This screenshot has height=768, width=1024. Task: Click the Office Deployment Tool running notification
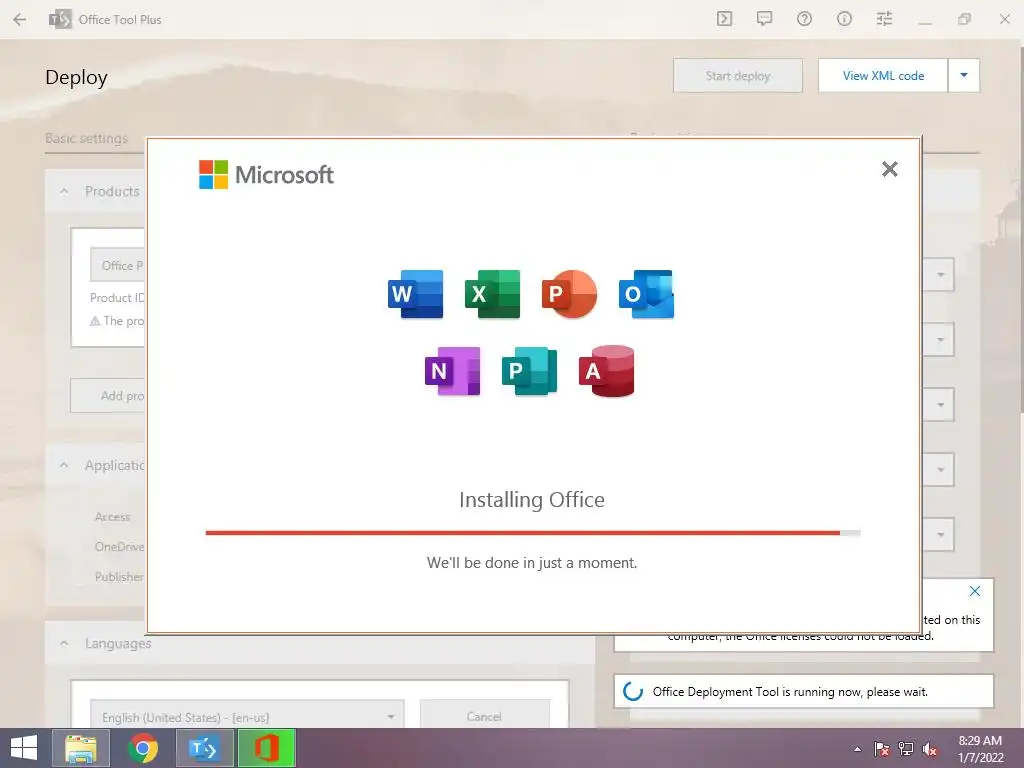pos(803,691)
